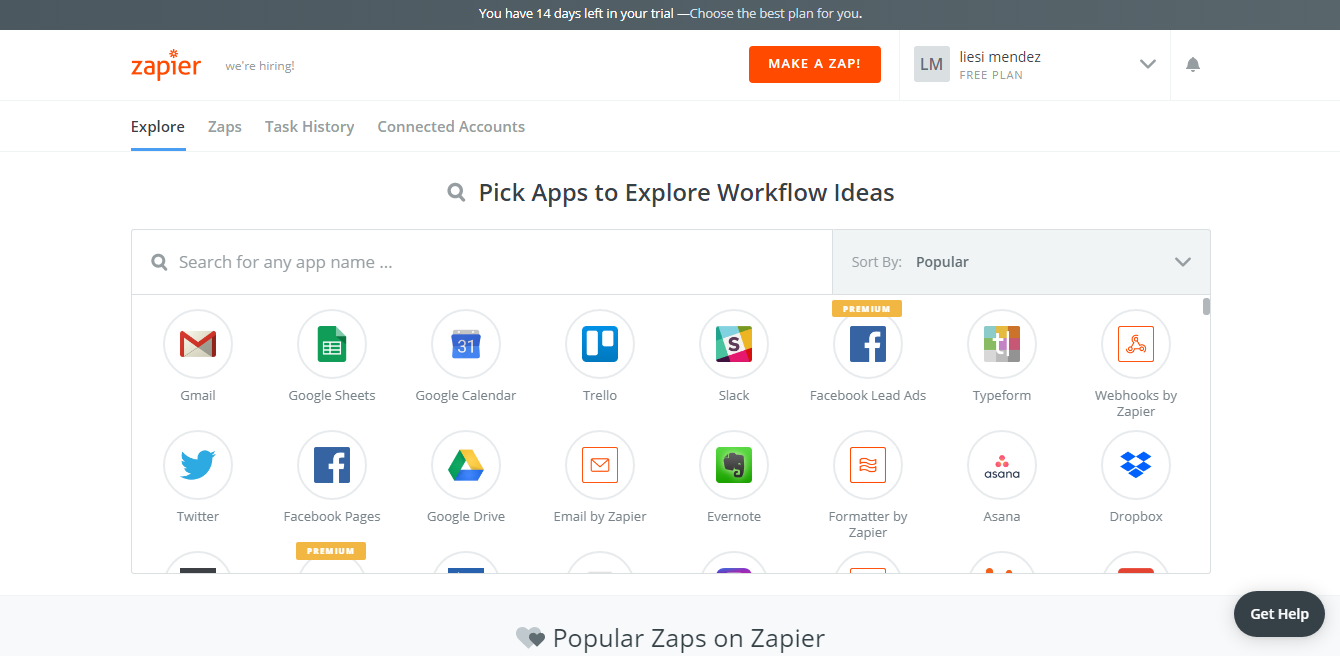Click the Evernote label text
This screenshot has width=1340, height=656.
[734, 517]
